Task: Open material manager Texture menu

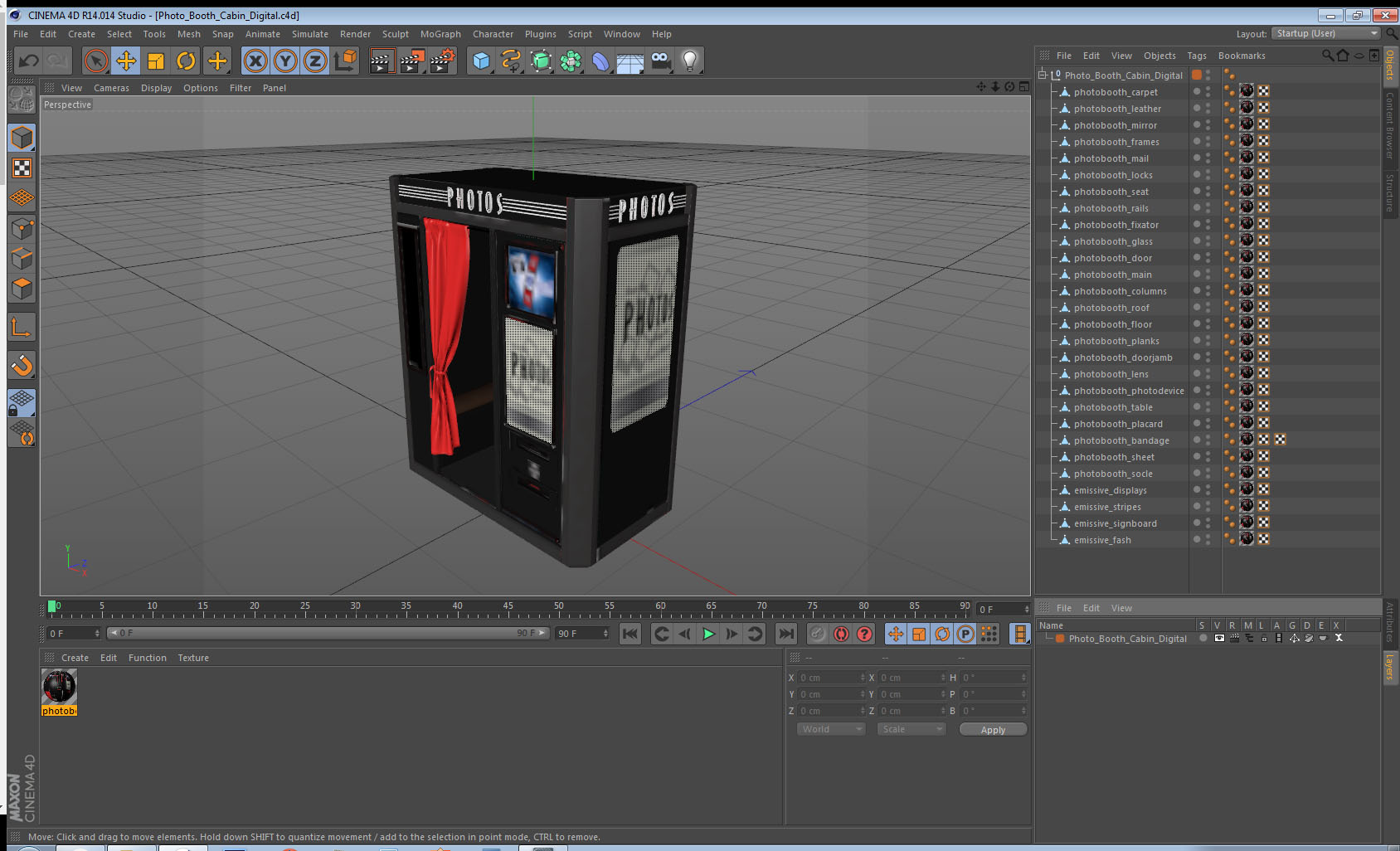Action: [x=193, y=658]
